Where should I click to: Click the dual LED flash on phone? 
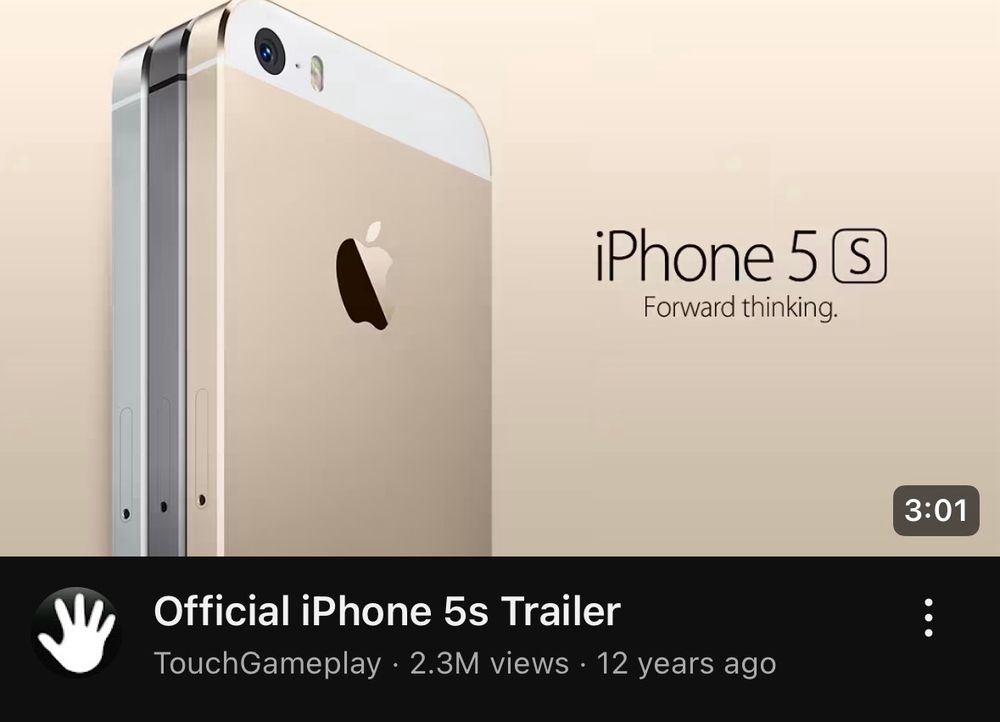click(316, 73)
